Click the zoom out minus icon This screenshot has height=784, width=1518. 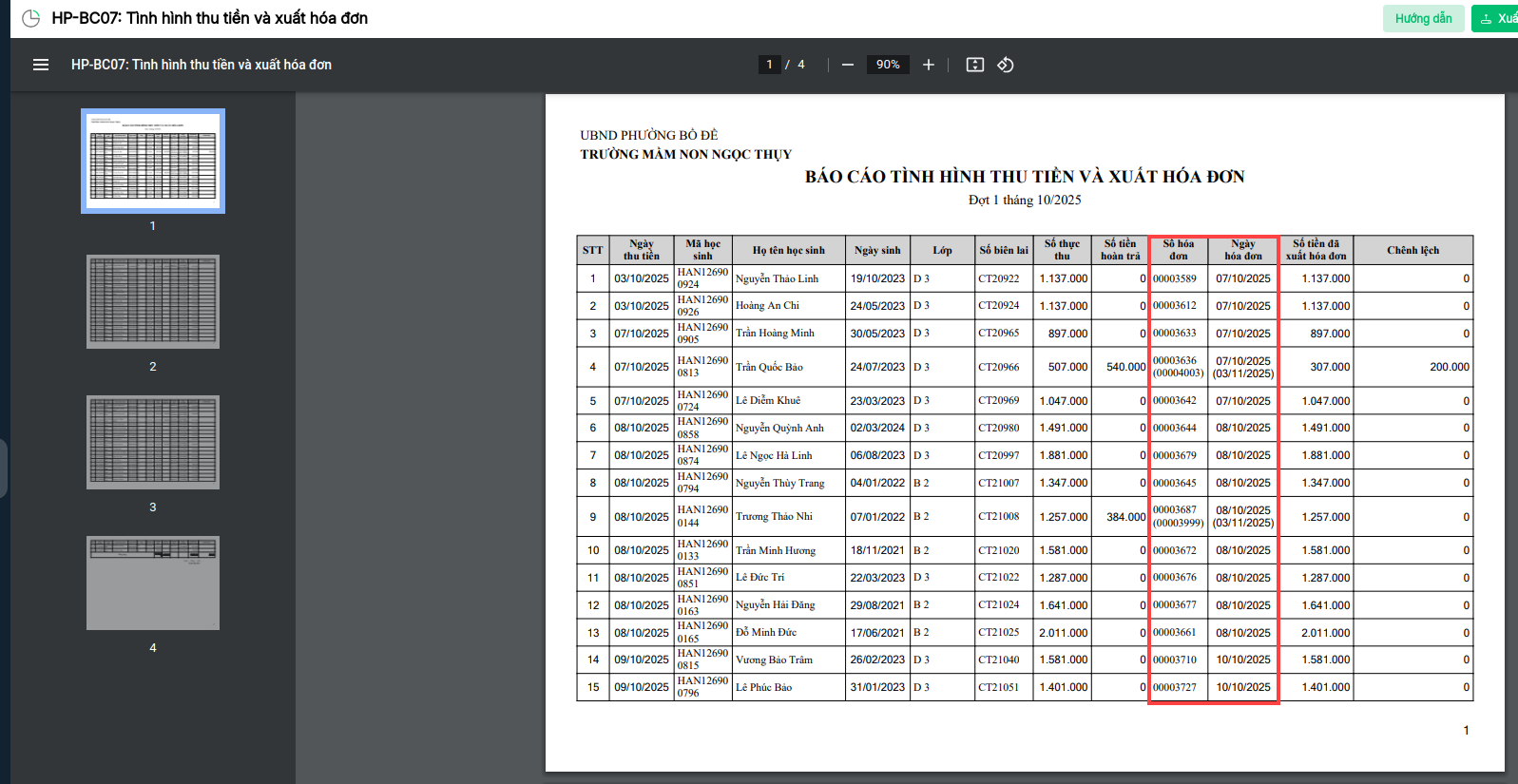coord(848,65)
